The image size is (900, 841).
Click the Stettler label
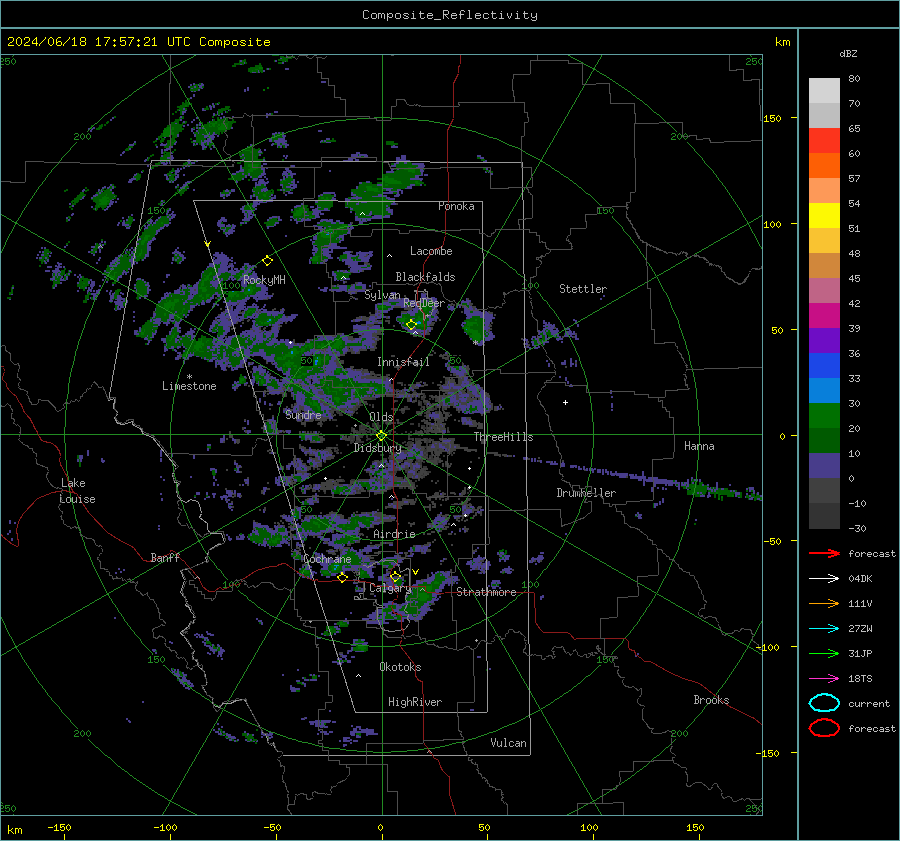tap(583, 289)
